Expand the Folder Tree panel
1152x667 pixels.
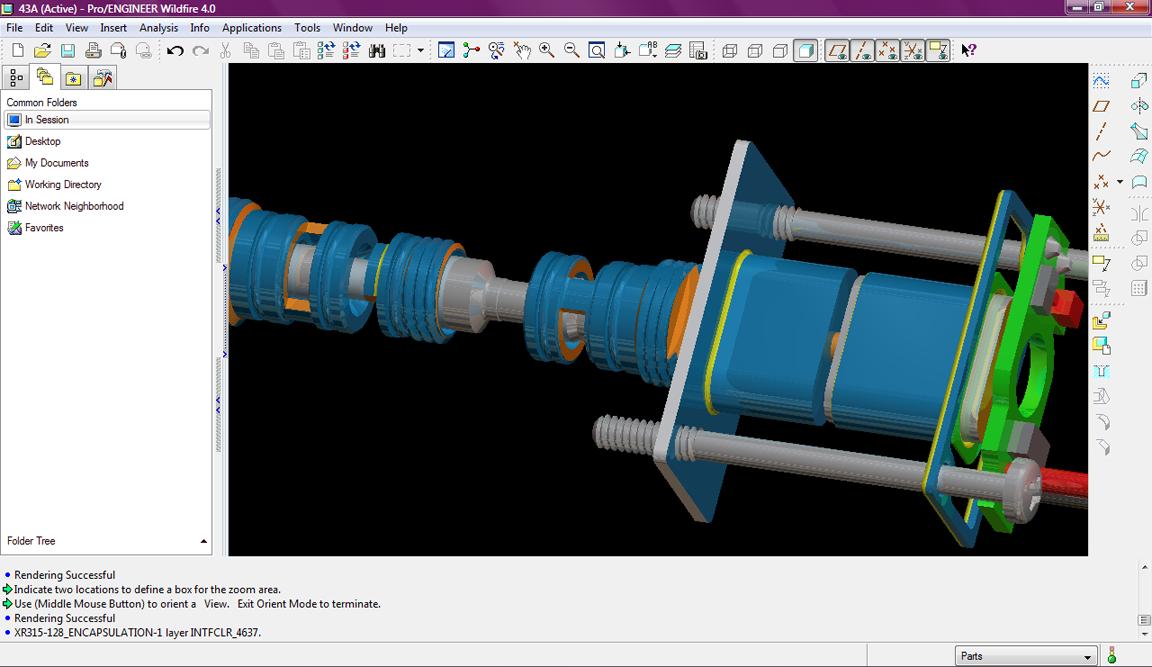click(x=204, y=541)
